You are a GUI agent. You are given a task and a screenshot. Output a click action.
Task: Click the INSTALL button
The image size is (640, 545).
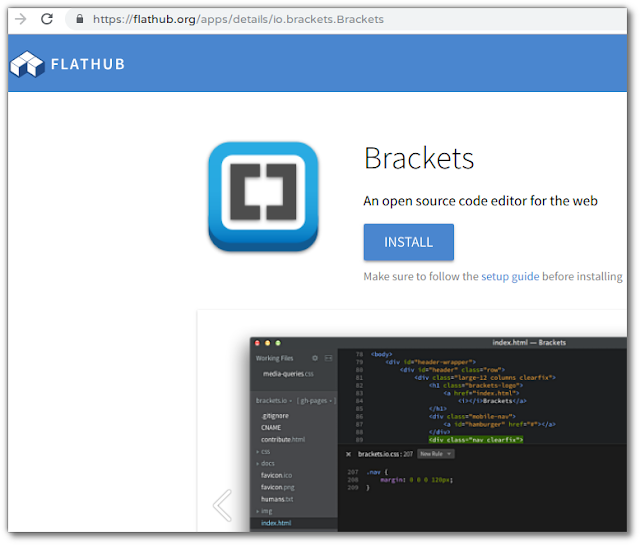tap(409, 242)
